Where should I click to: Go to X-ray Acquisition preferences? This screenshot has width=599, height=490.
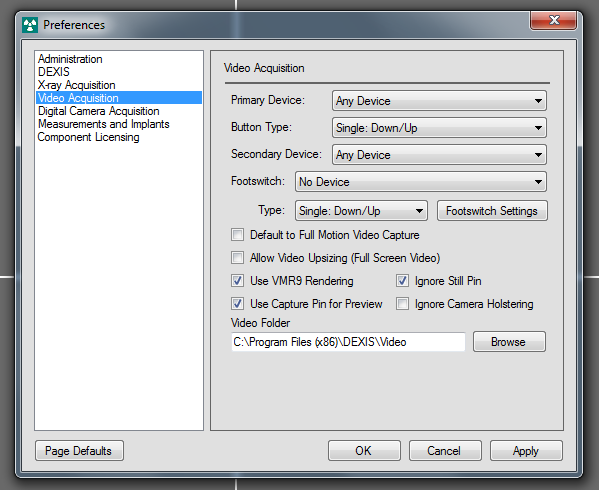[76, 85]
